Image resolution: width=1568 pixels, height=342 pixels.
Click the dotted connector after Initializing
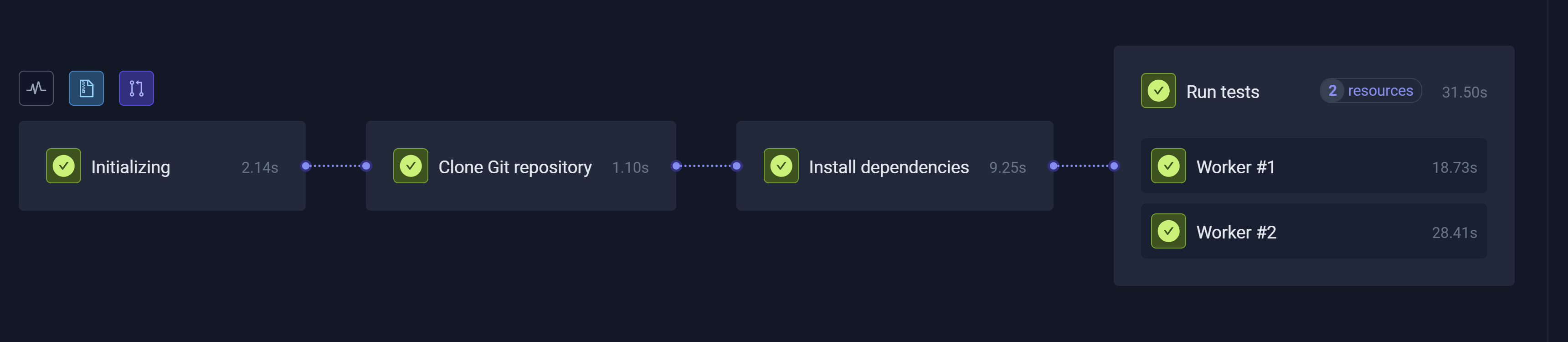coord(336,166)
